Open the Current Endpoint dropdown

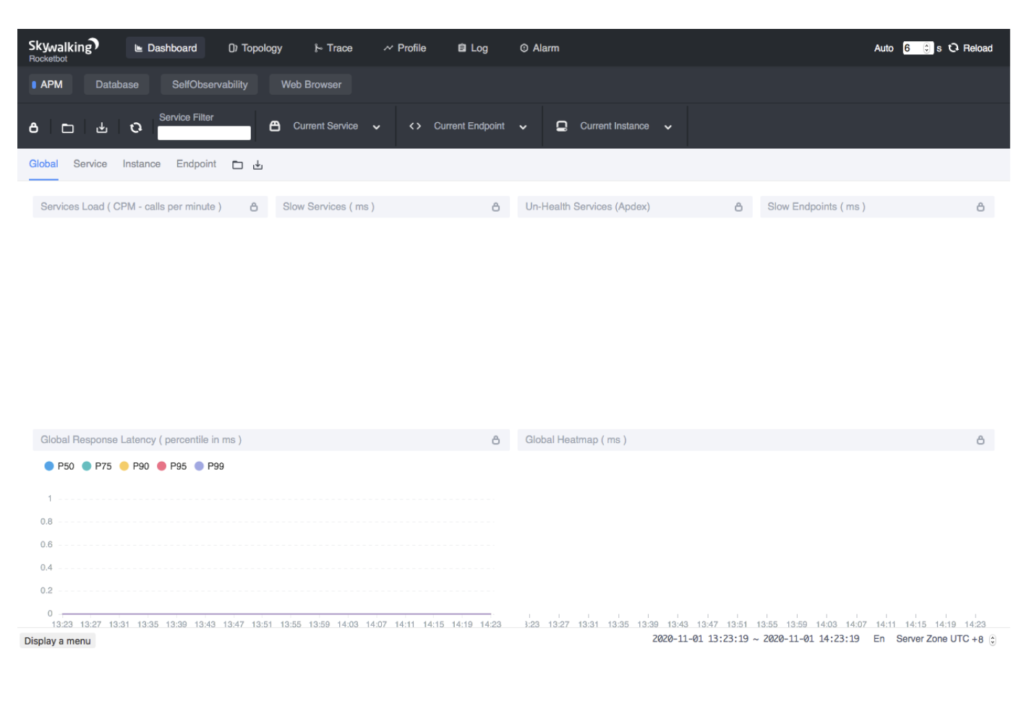coord(522,127)
